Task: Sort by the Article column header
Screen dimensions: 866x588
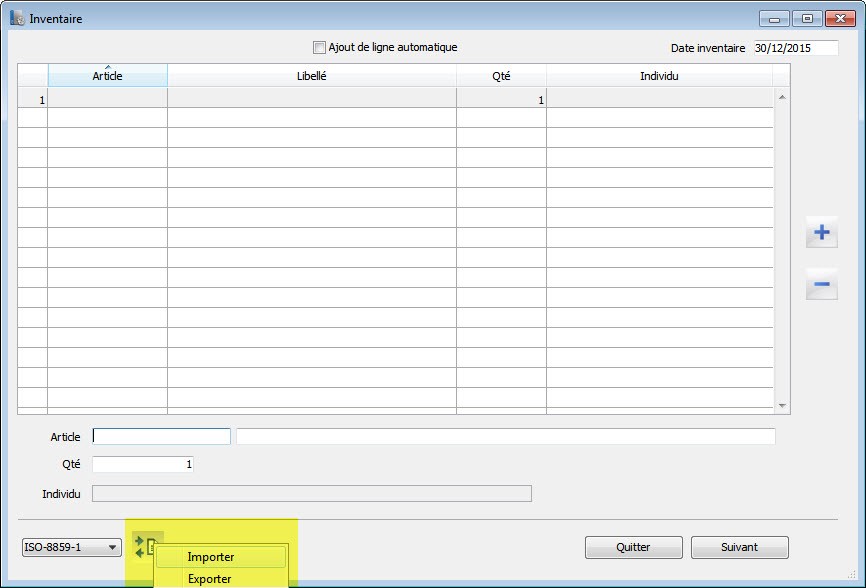Action: click(107, 76)
